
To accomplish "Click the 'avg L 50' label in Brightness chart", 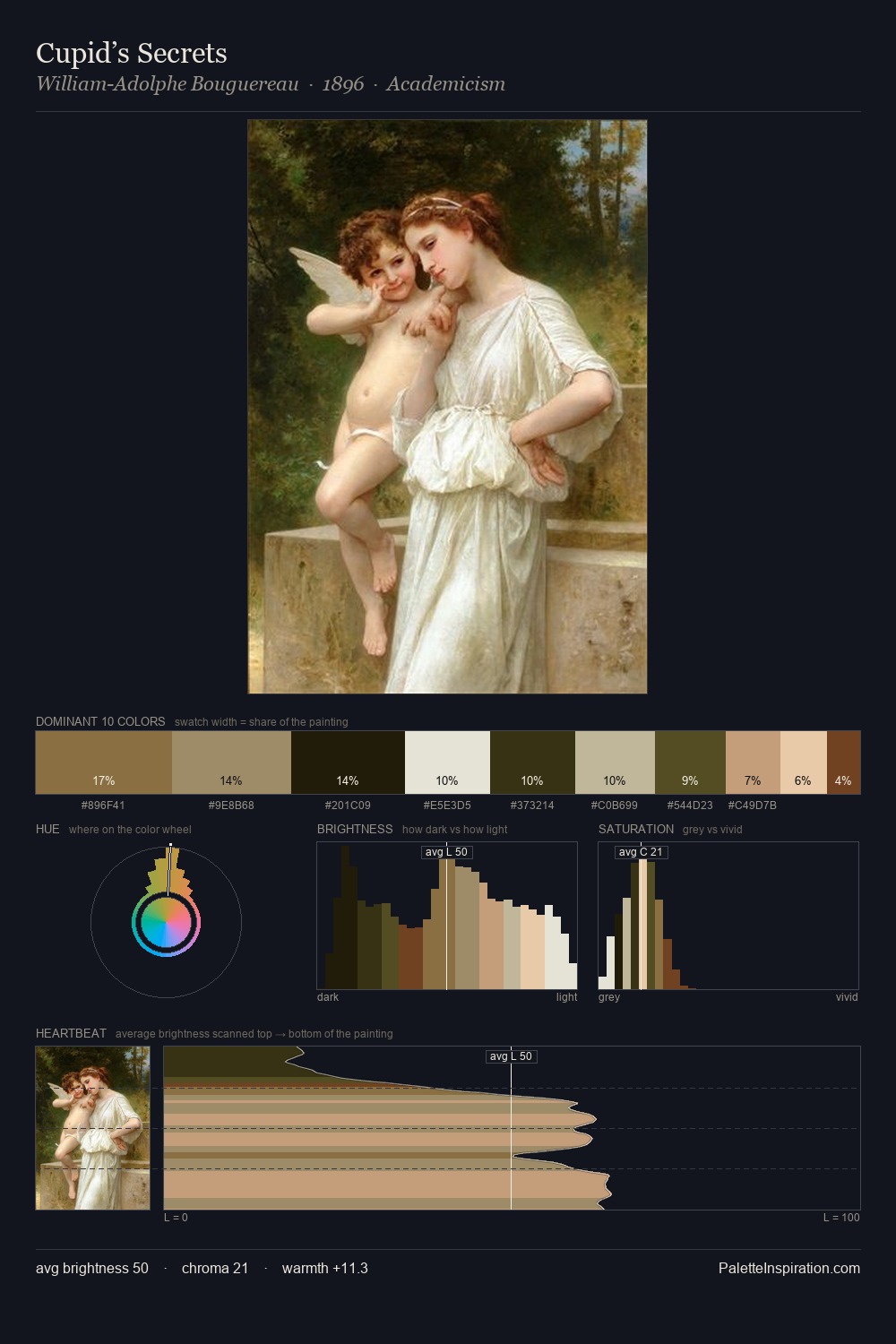I will (x=446, y=852).
